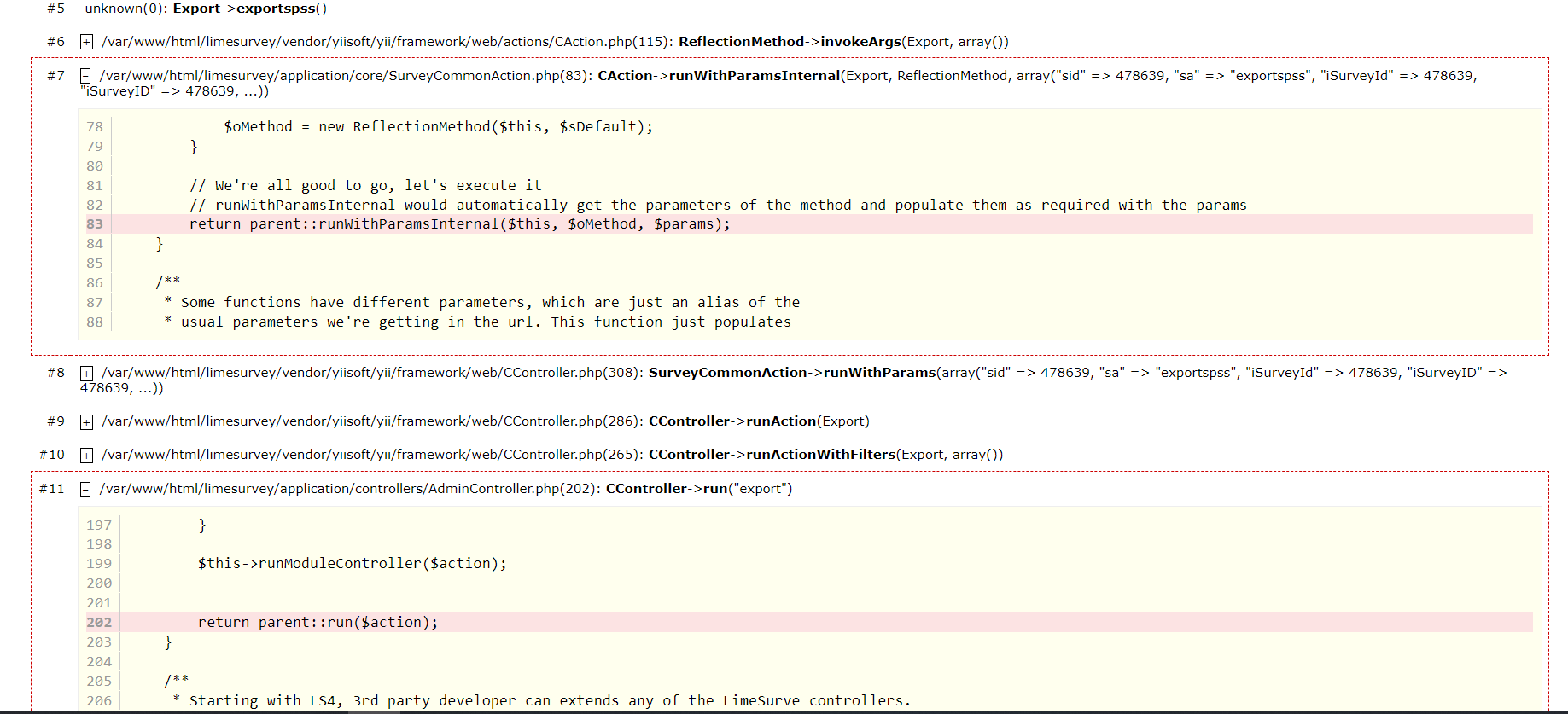Expand trace #10 source code plus icon

coord(86,455)
